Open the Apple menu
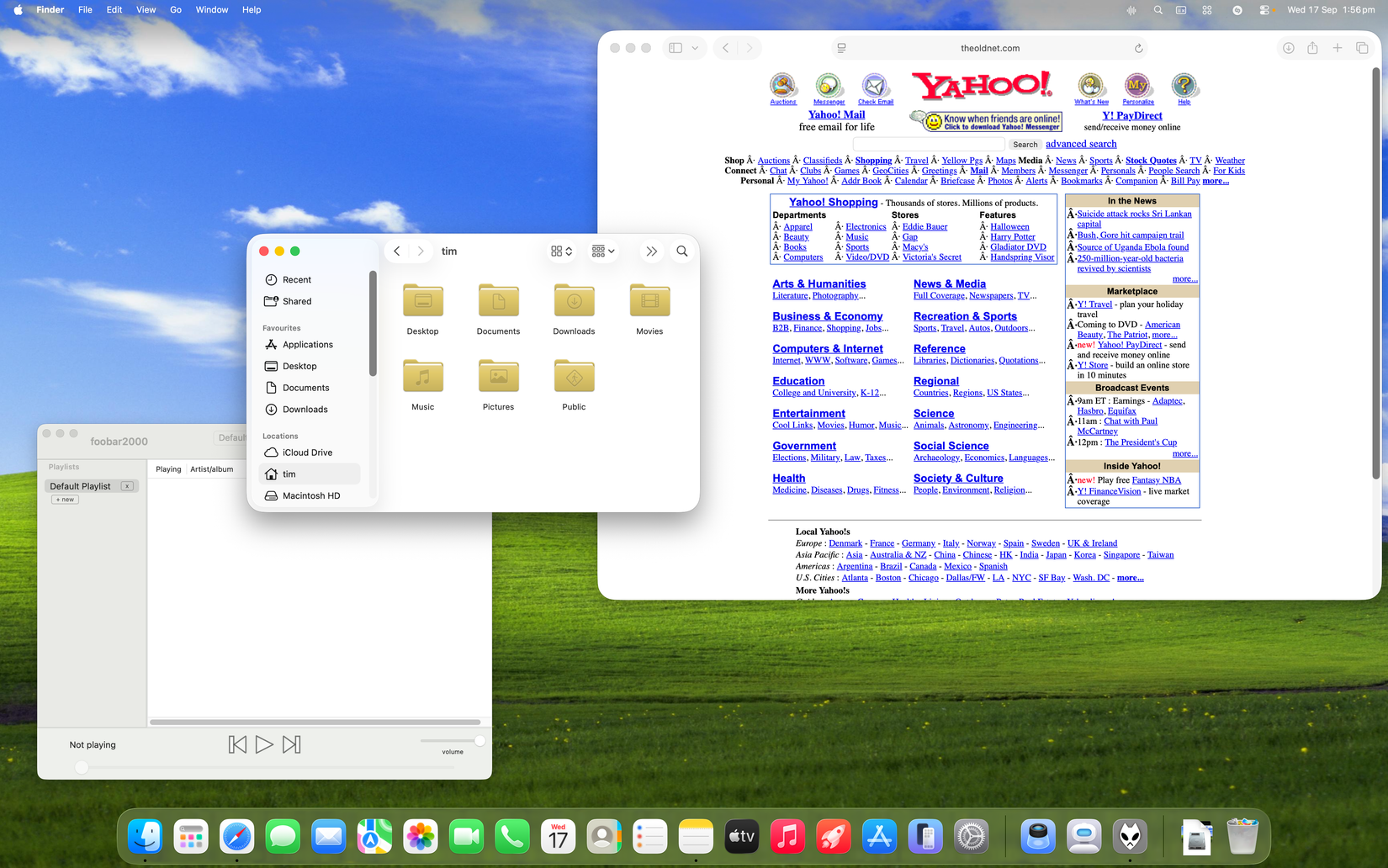1388x868 pixels. click(x=18, y=10)
